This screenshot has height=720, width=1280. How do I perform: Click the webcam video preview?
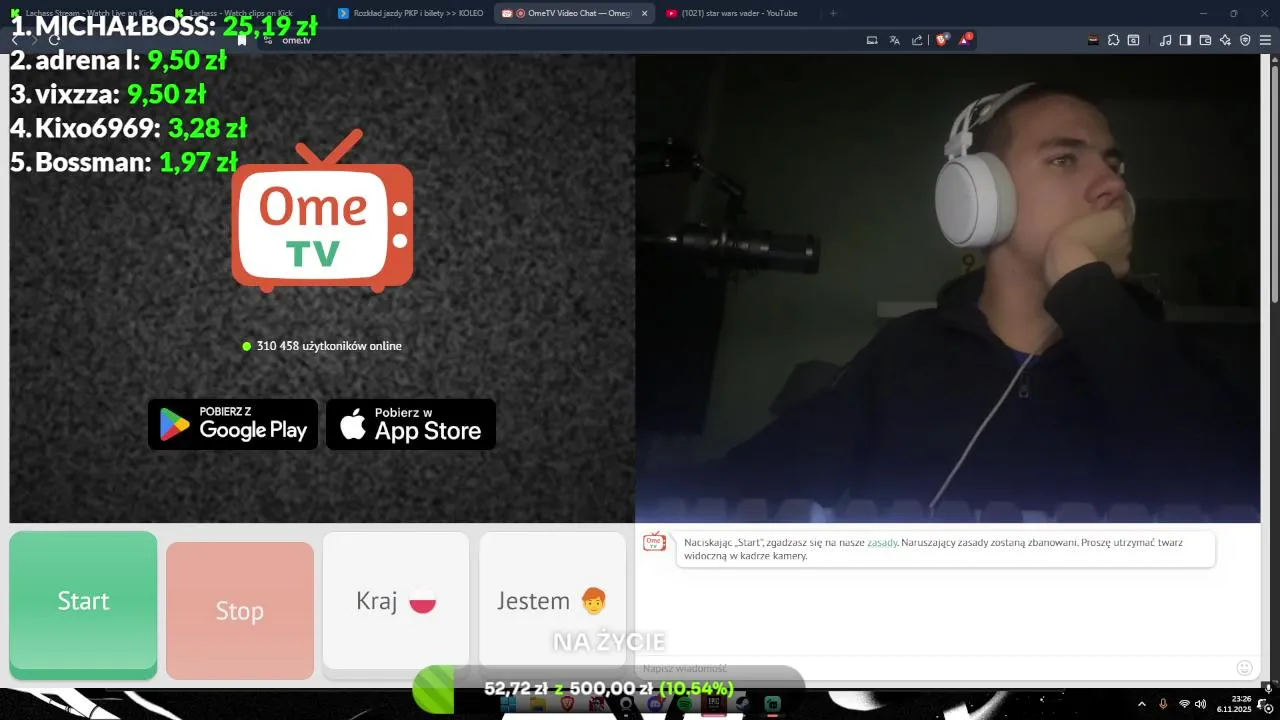coord(948,288)
